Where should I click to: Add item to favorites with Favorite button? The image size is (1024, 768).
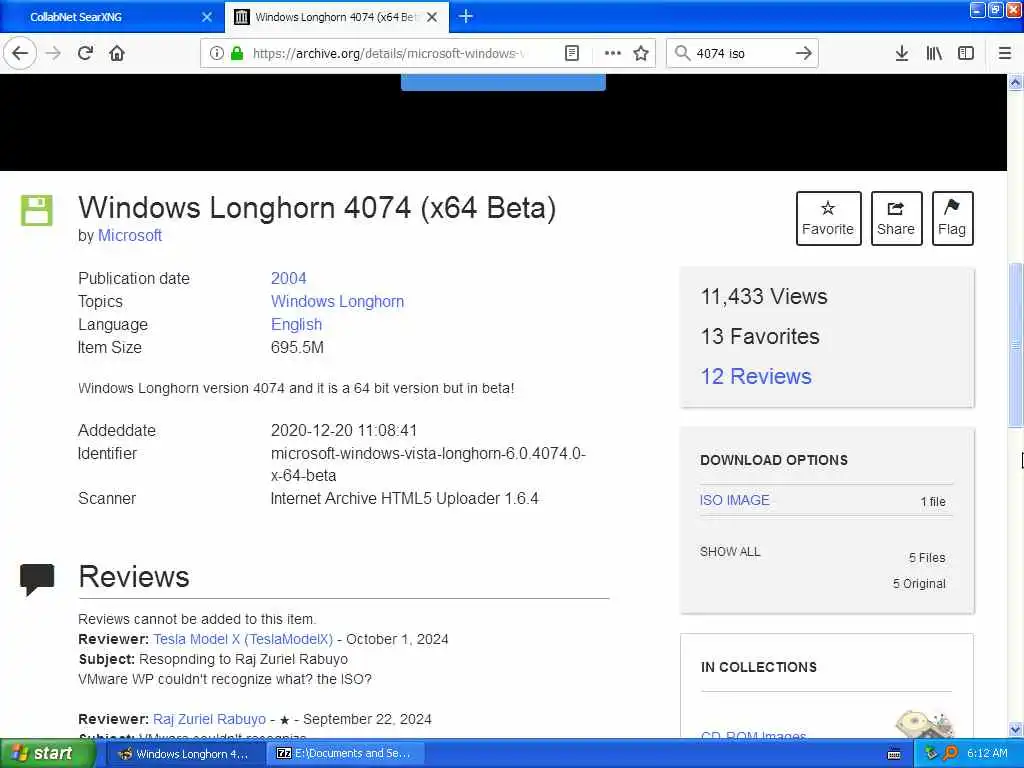(828, 218)
